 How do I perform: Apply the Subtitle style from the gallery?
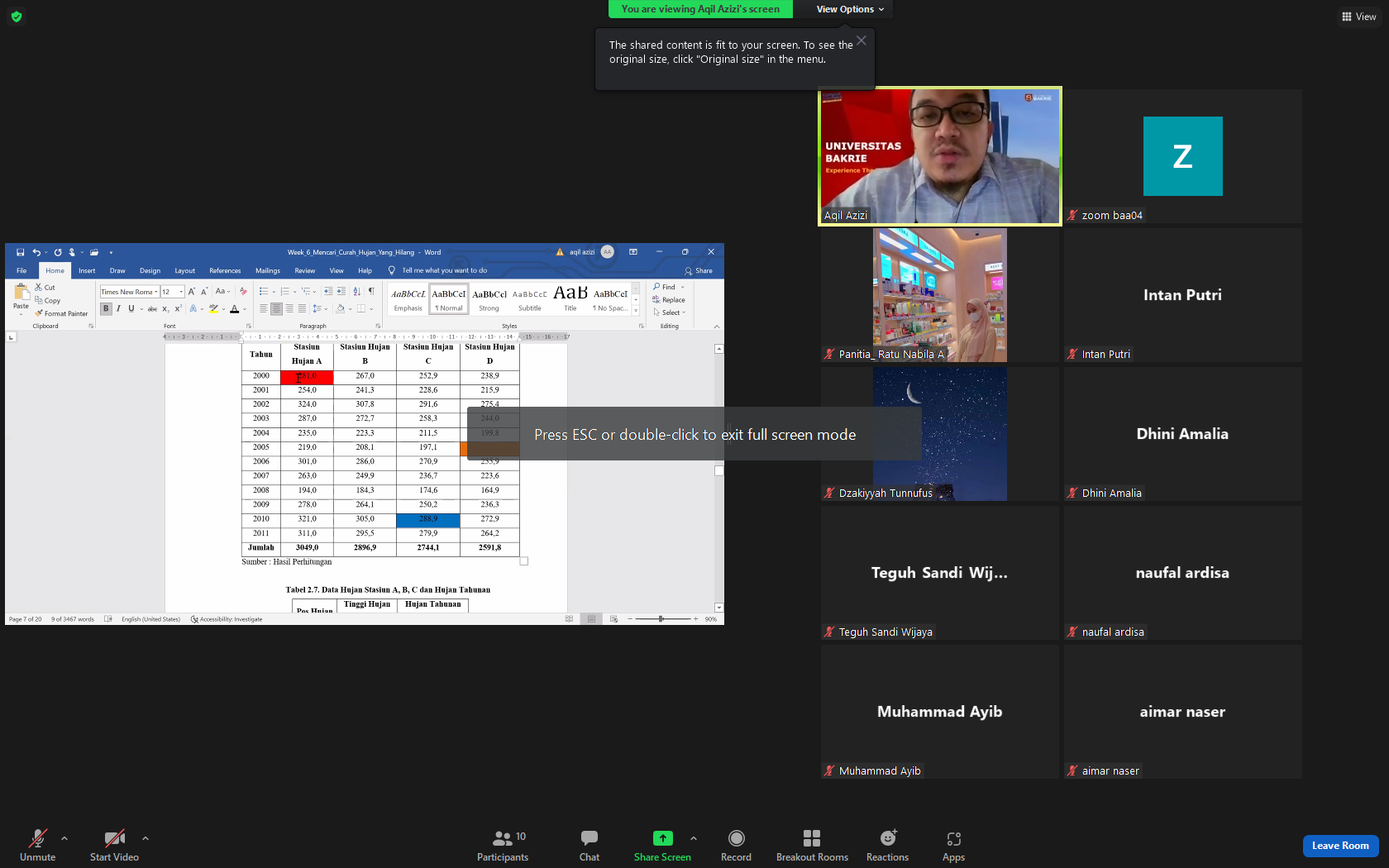[530, 299]
